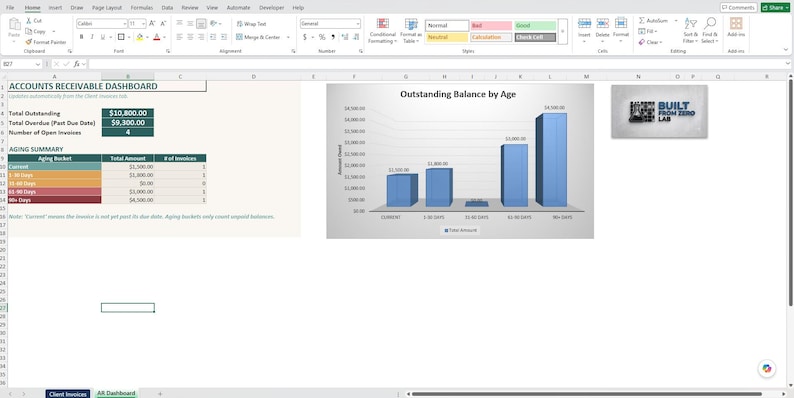The image size is (794, 398).
Task: Click the Orientation text-angle icon
Action: (214, 24)
